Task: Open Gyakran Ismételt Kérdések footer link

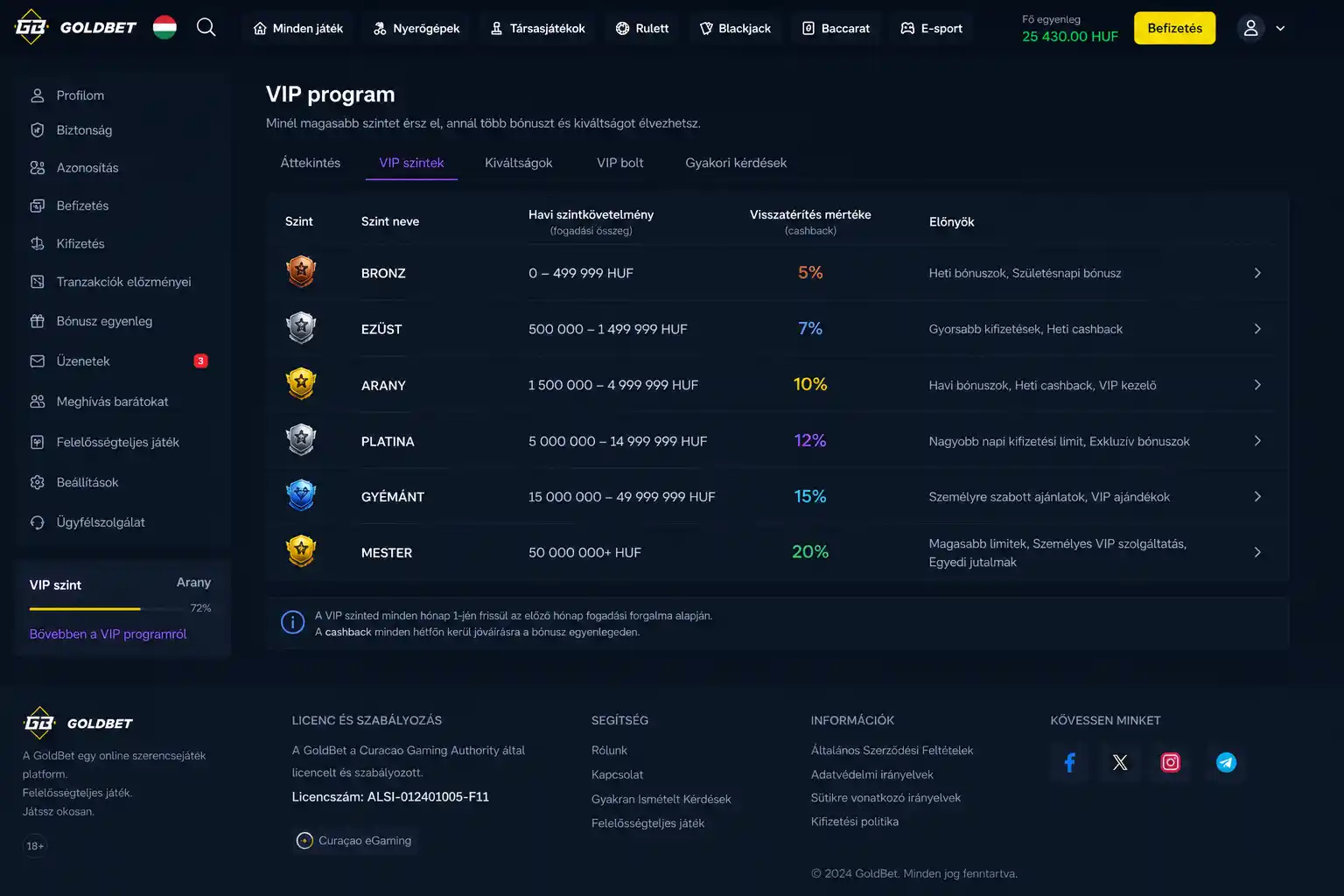Action: point(661,800)
